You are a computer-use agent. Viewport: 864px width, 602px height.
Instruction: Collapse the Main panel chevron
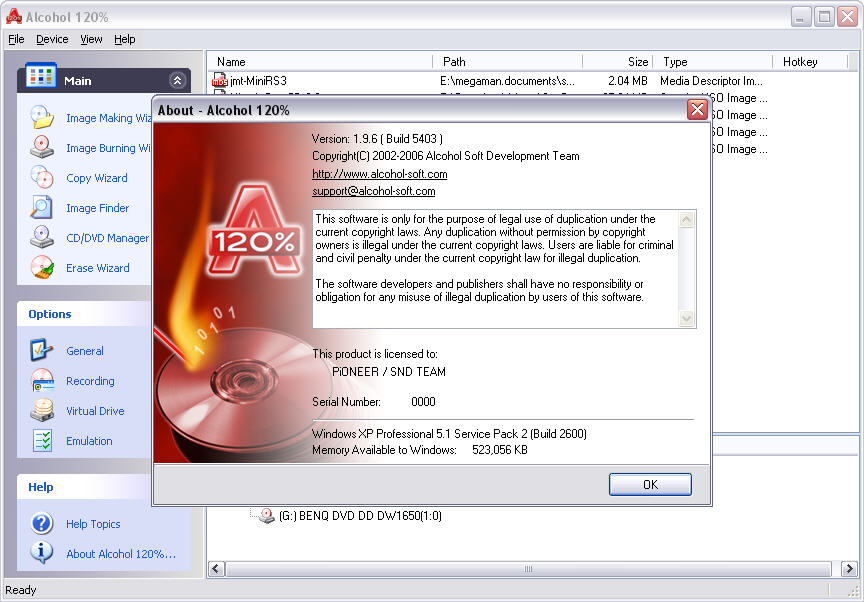click(x=177, y=81)
